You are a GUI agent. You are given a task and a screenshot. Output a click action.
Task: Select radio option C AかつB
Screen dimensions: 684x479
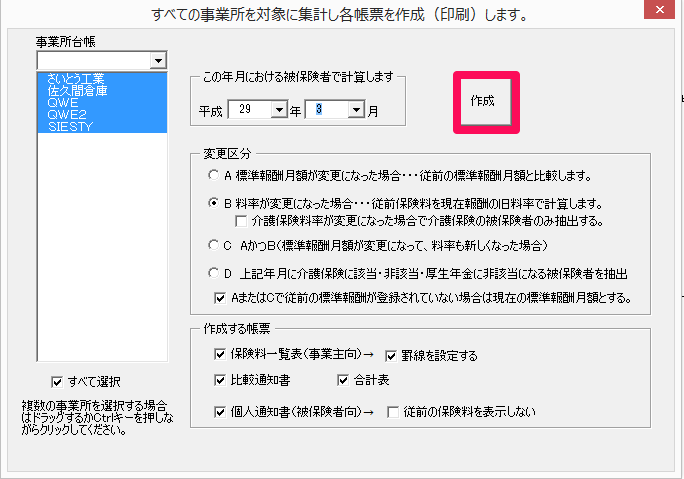(x=213, y=245)
